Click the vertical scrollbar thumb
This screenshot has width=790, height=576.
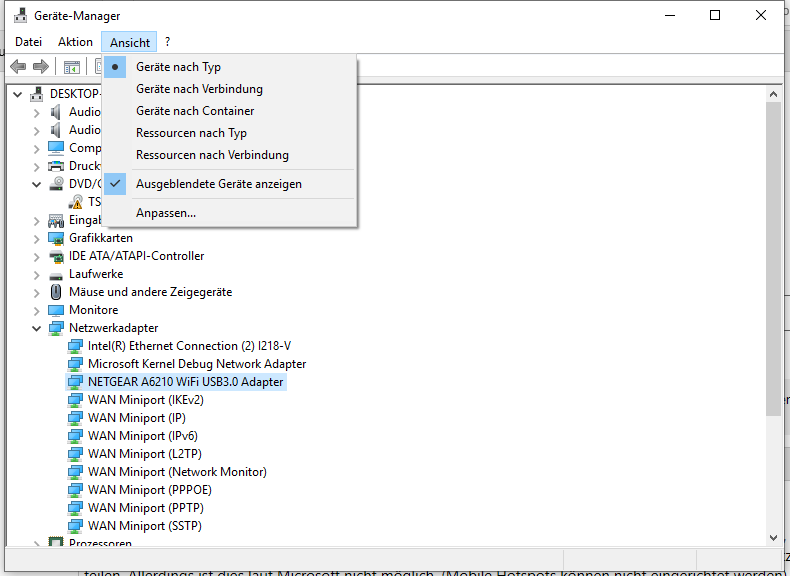773,259
